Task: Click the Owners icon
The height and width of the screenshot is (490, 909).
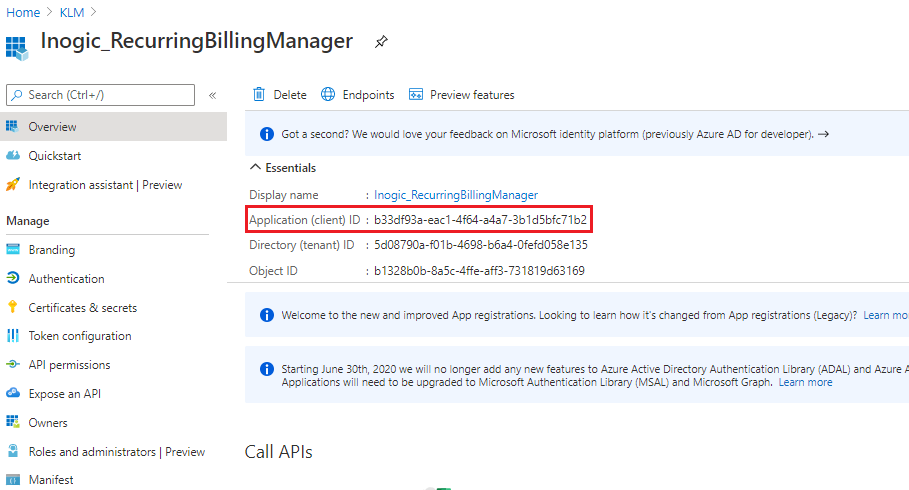Action: pos(13,422)
